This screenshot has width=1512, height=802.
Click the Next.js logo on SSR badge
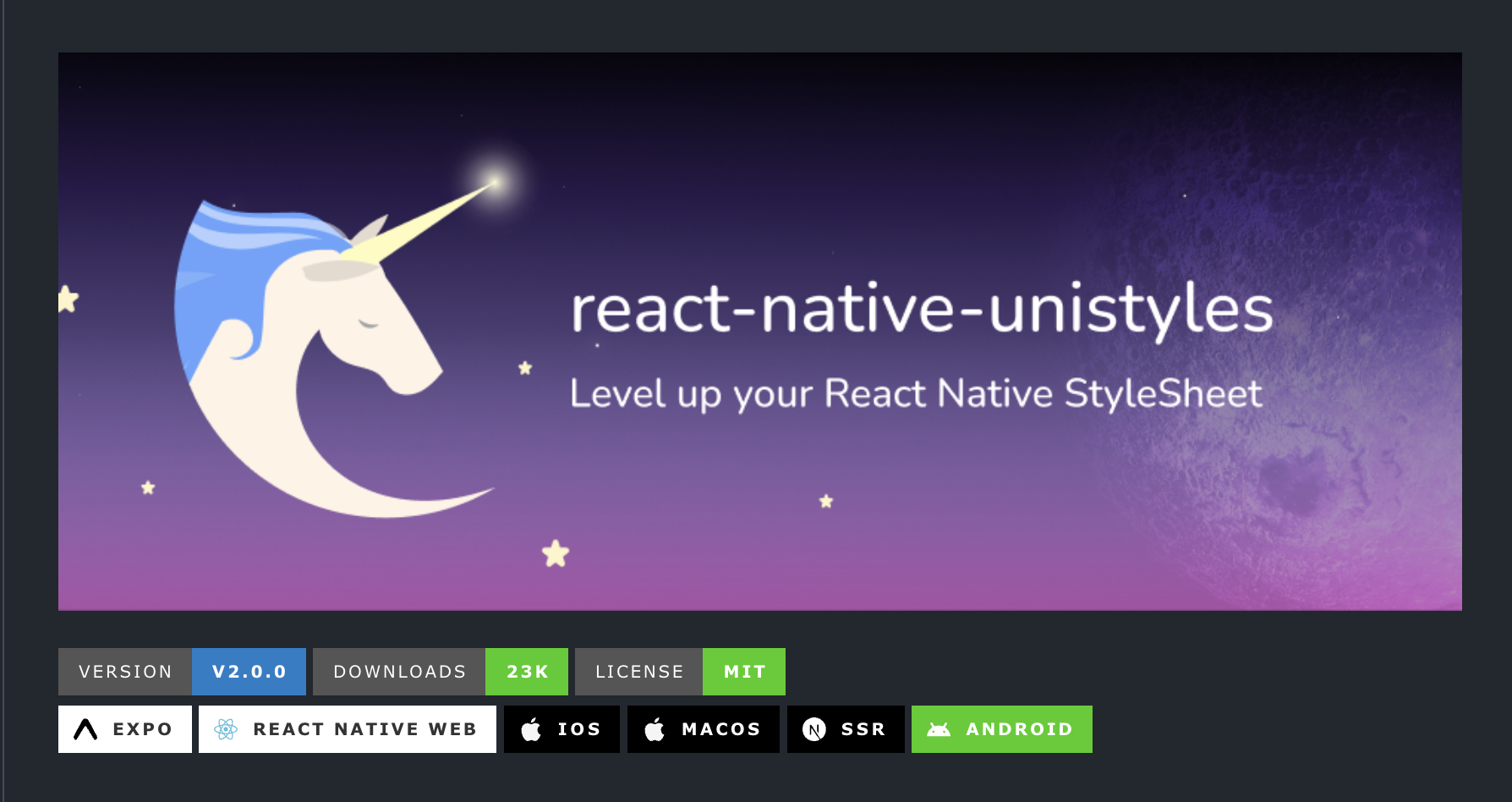[814, 729]
